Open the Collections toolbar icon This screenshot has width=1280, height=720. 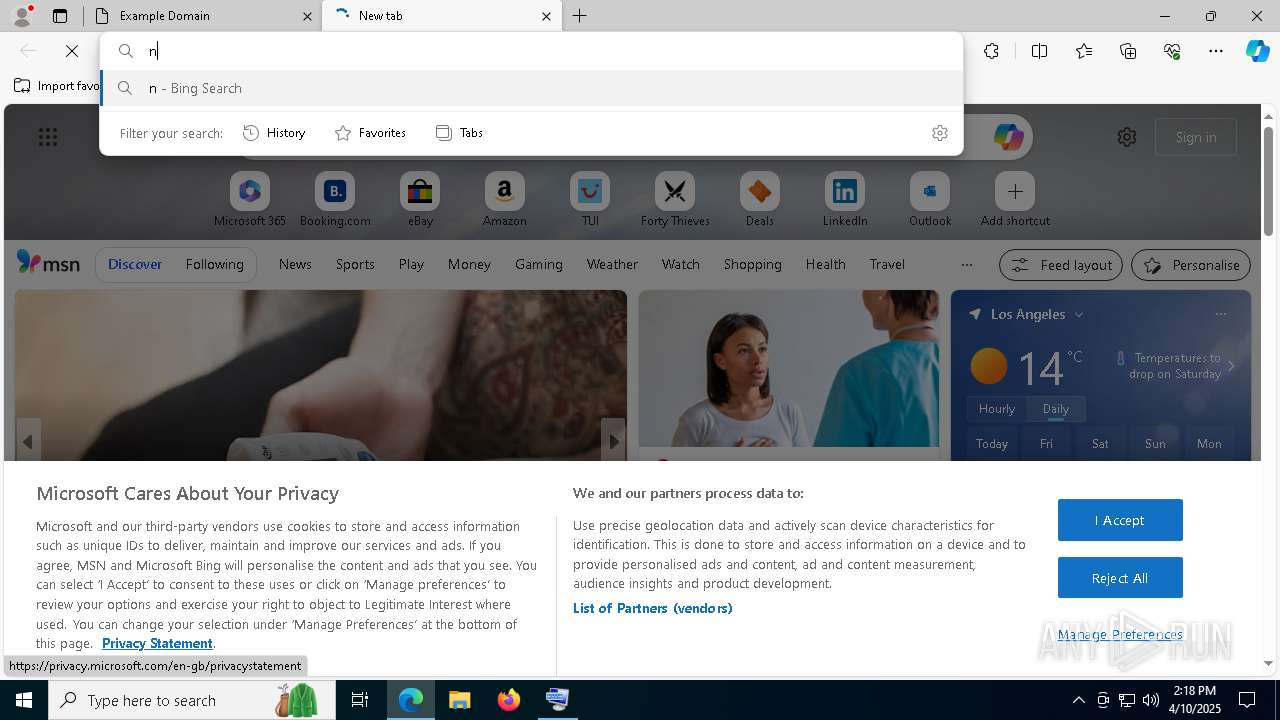click(x=1128, y=51)
